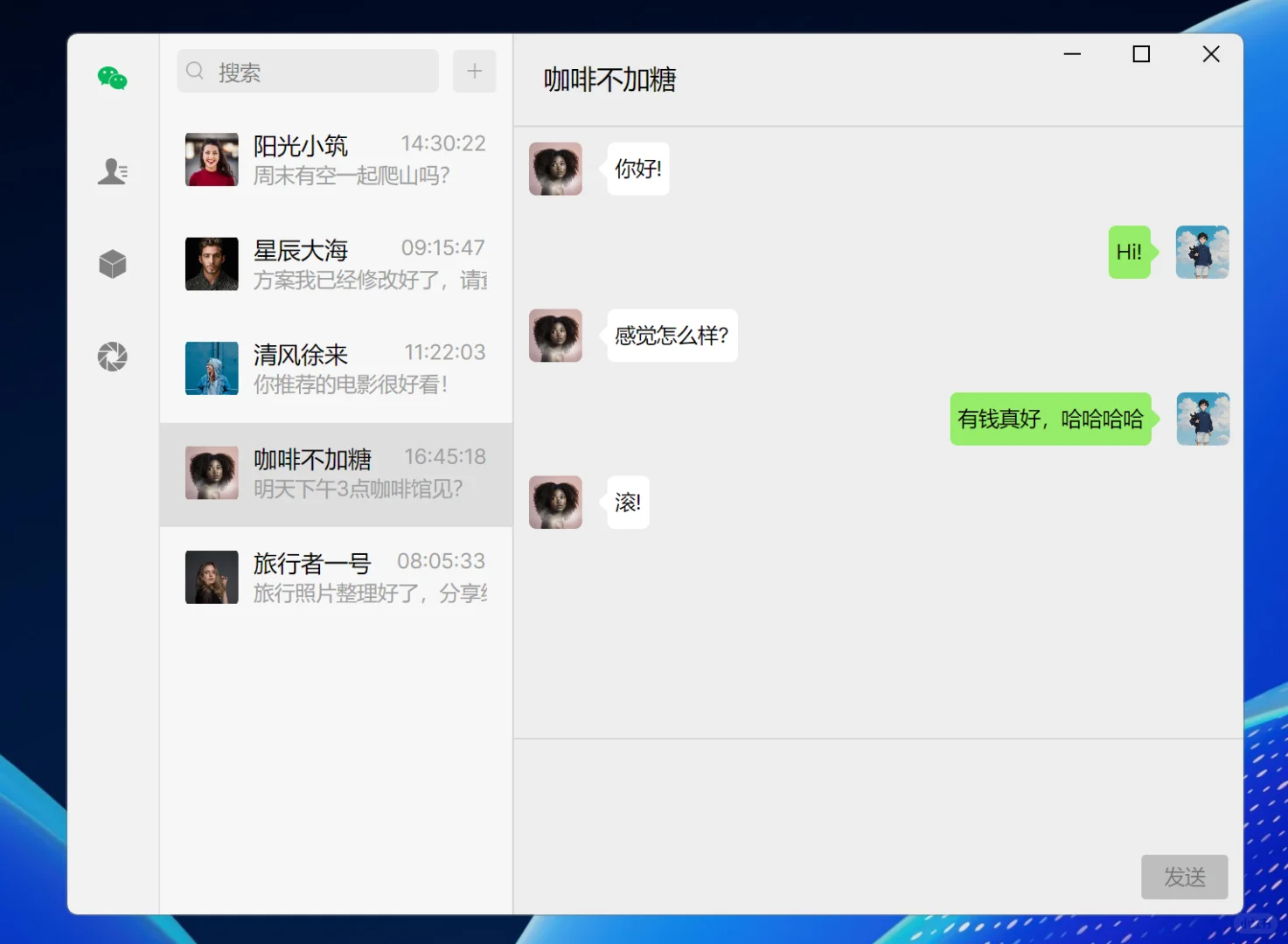Open the cube favorites icon in sidebar
Screen dimensions: 1288x944
tap(113, 264)
